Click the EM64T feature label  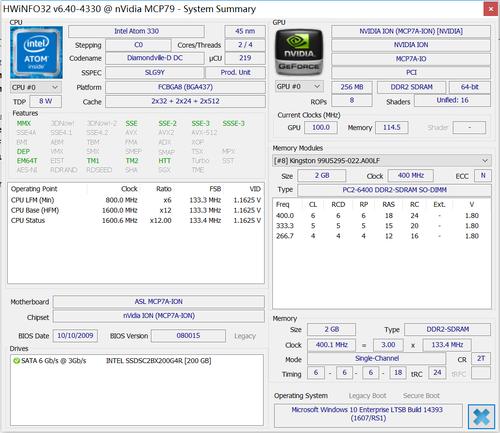27,161
